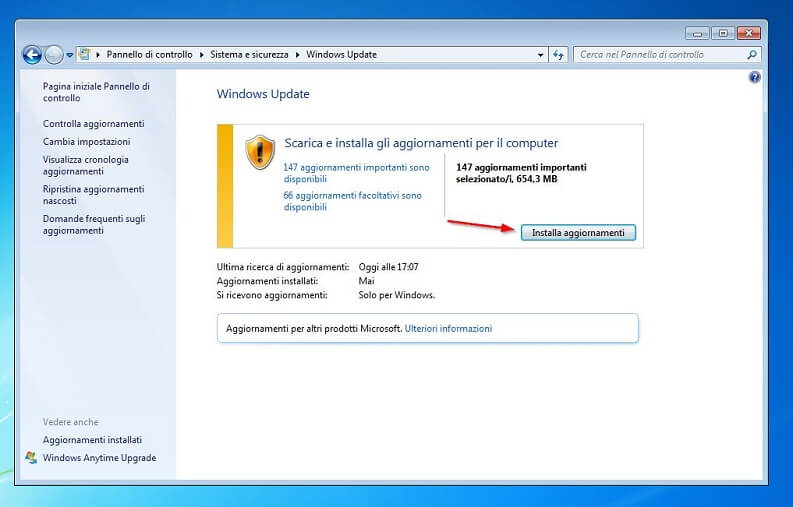
Task: Open Pagina iniziale Pannello di controllo
Action: (x=96, y=92)
